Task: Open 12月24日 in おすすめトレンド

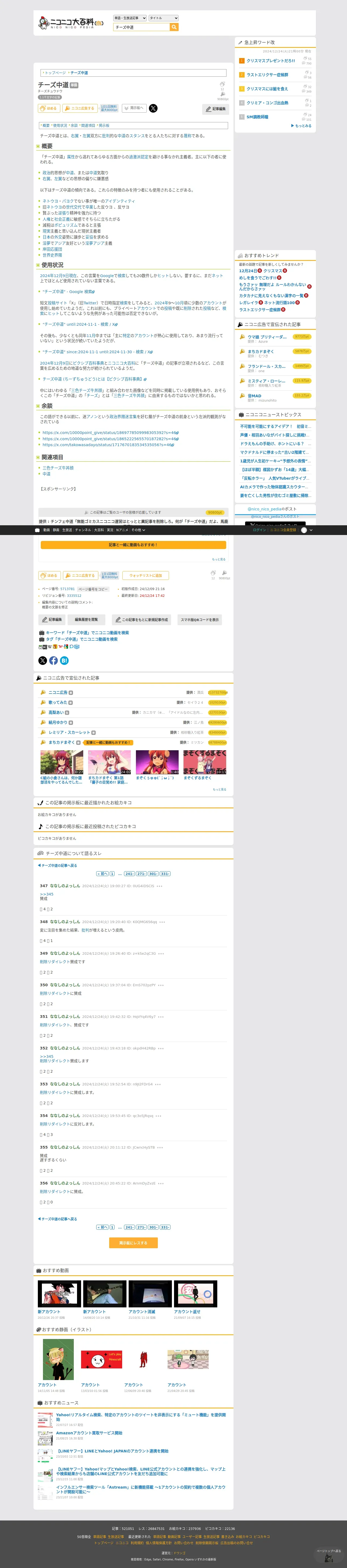Action: [x=248, y=271]
